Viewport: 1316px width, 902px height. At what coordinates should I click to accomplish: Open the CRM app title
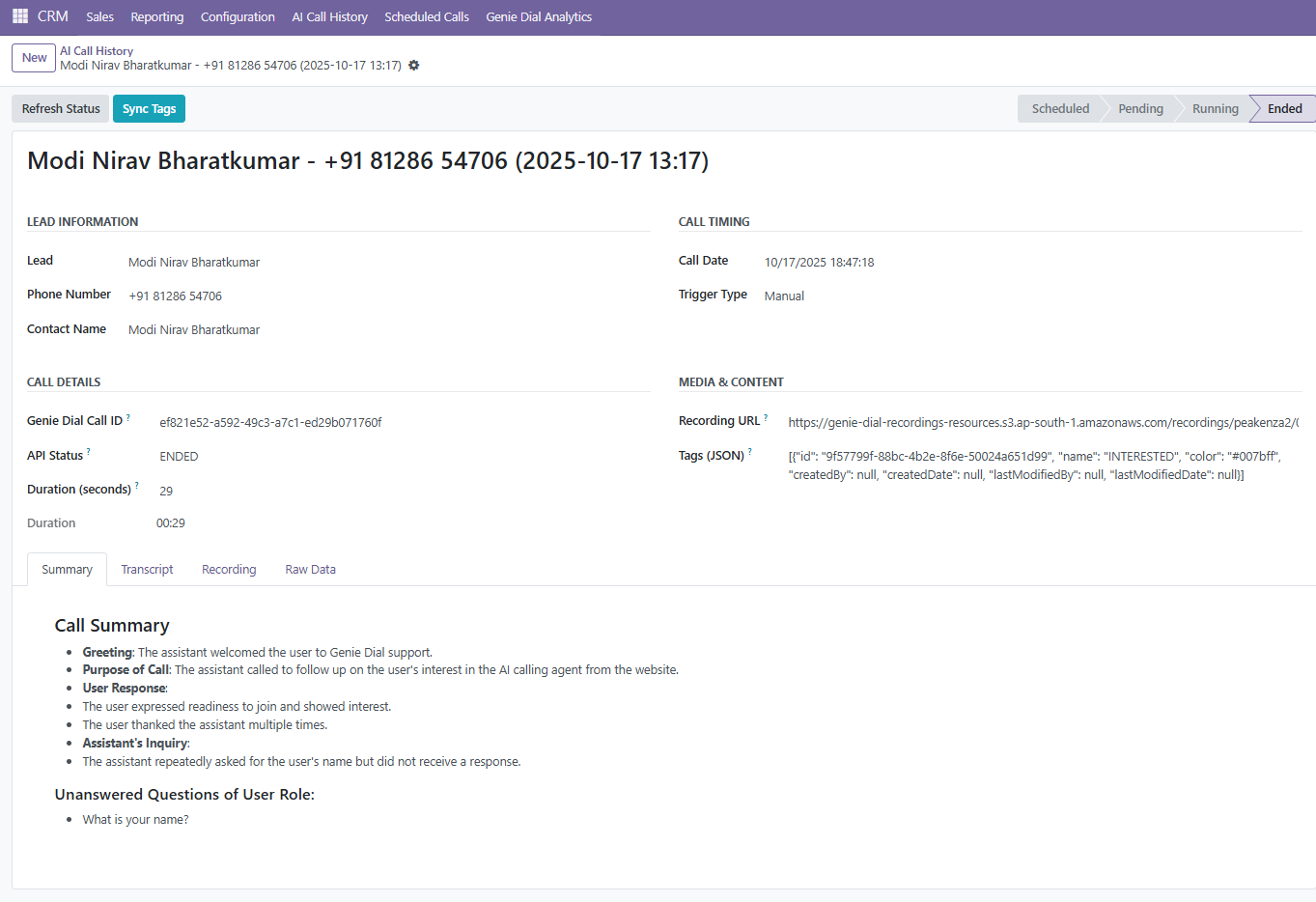pos(53,16)
